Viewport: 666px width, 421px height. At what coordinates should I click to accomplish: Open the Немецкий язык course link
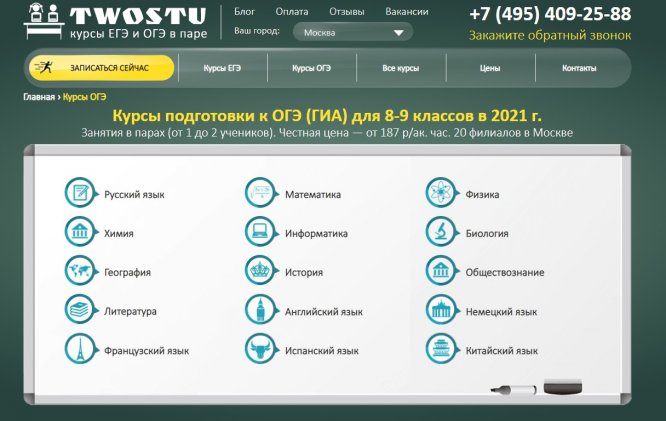coord(502,312)
